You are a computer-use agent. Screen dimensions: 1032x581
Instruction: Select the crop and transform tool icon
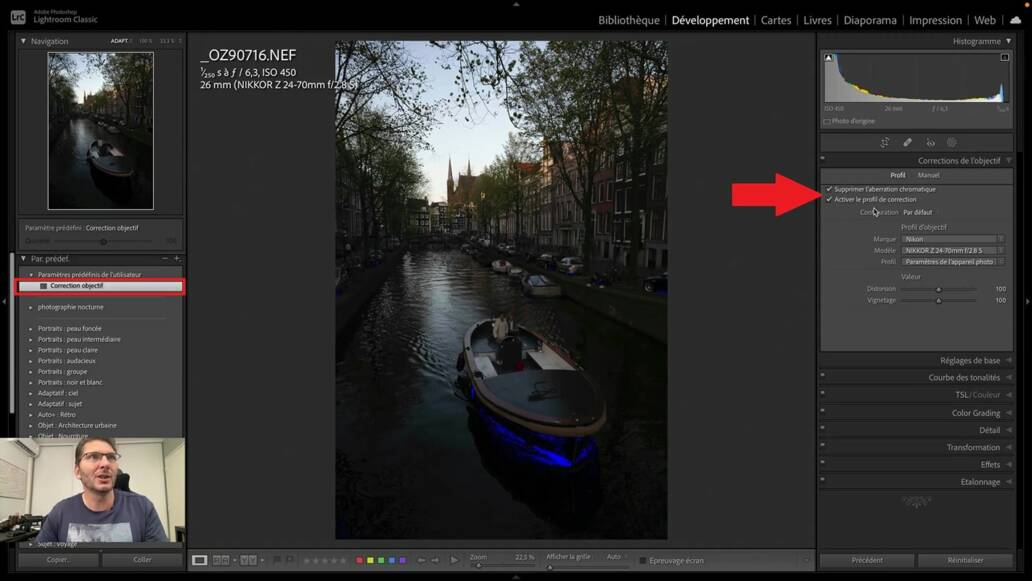885,142
